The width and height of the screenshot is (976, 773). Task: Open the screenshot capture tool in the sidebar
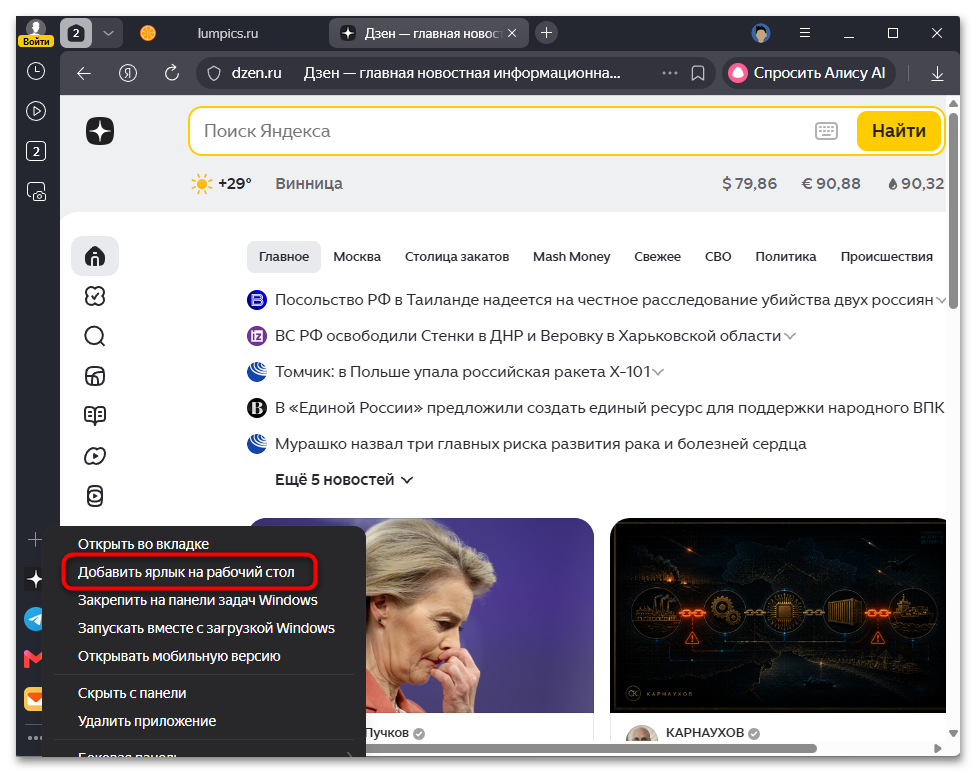click(36, 191)
